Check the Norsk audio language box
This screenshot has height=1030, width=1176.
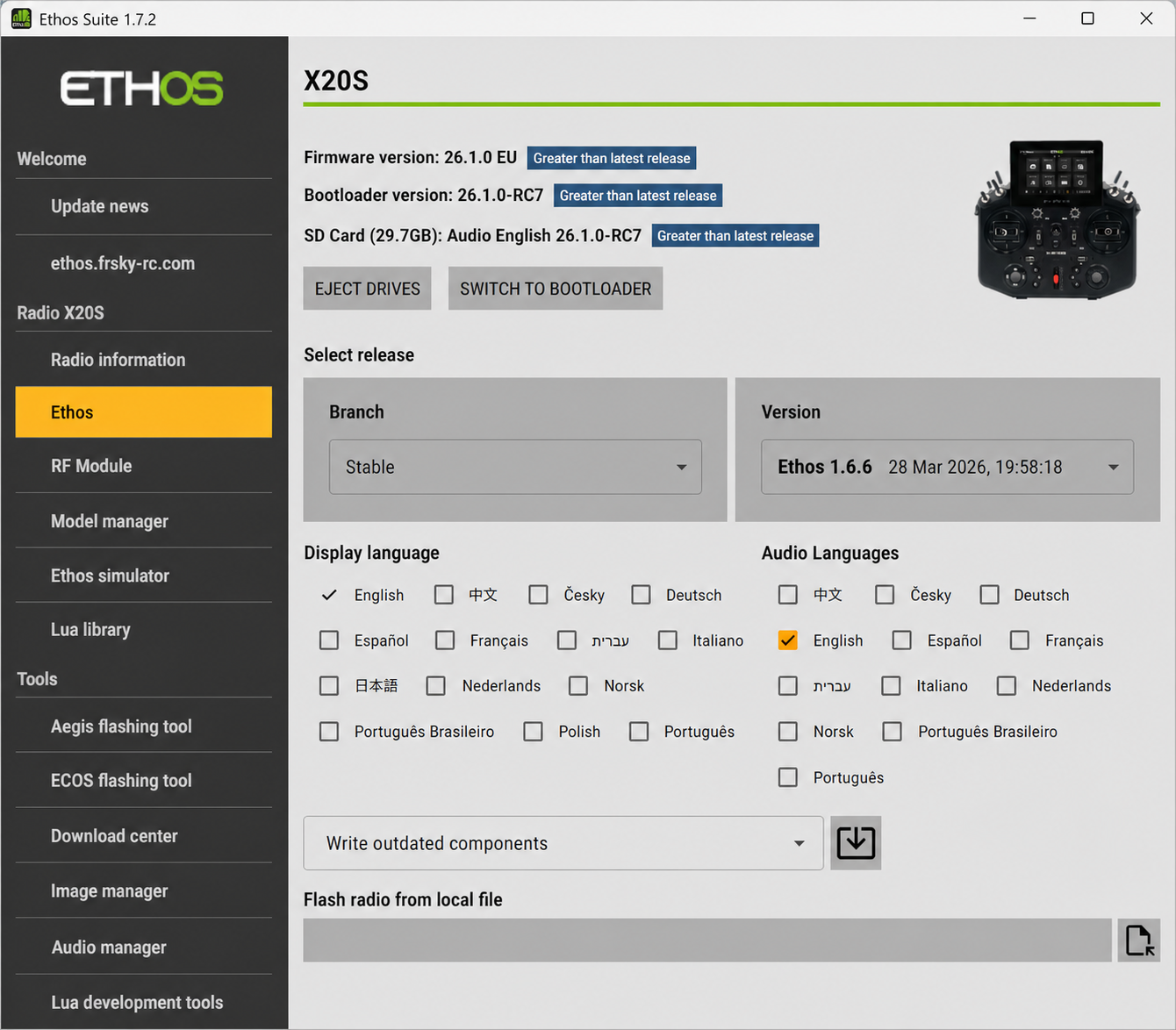point(788,731)
